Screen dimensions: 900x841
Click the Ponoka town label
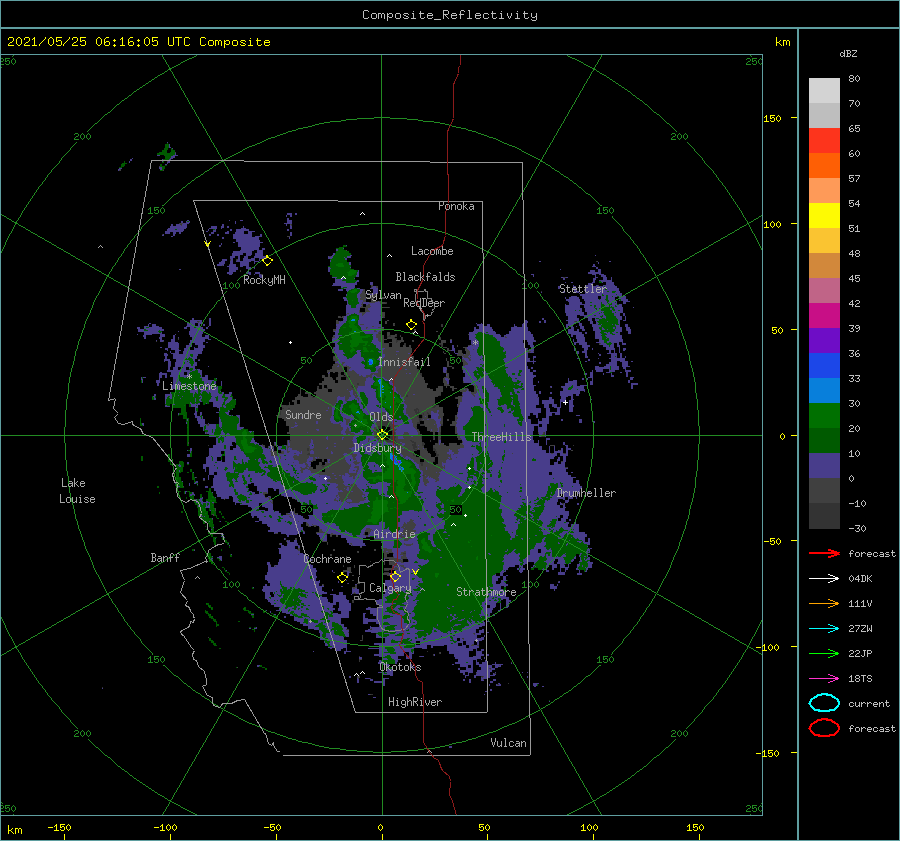456,206
